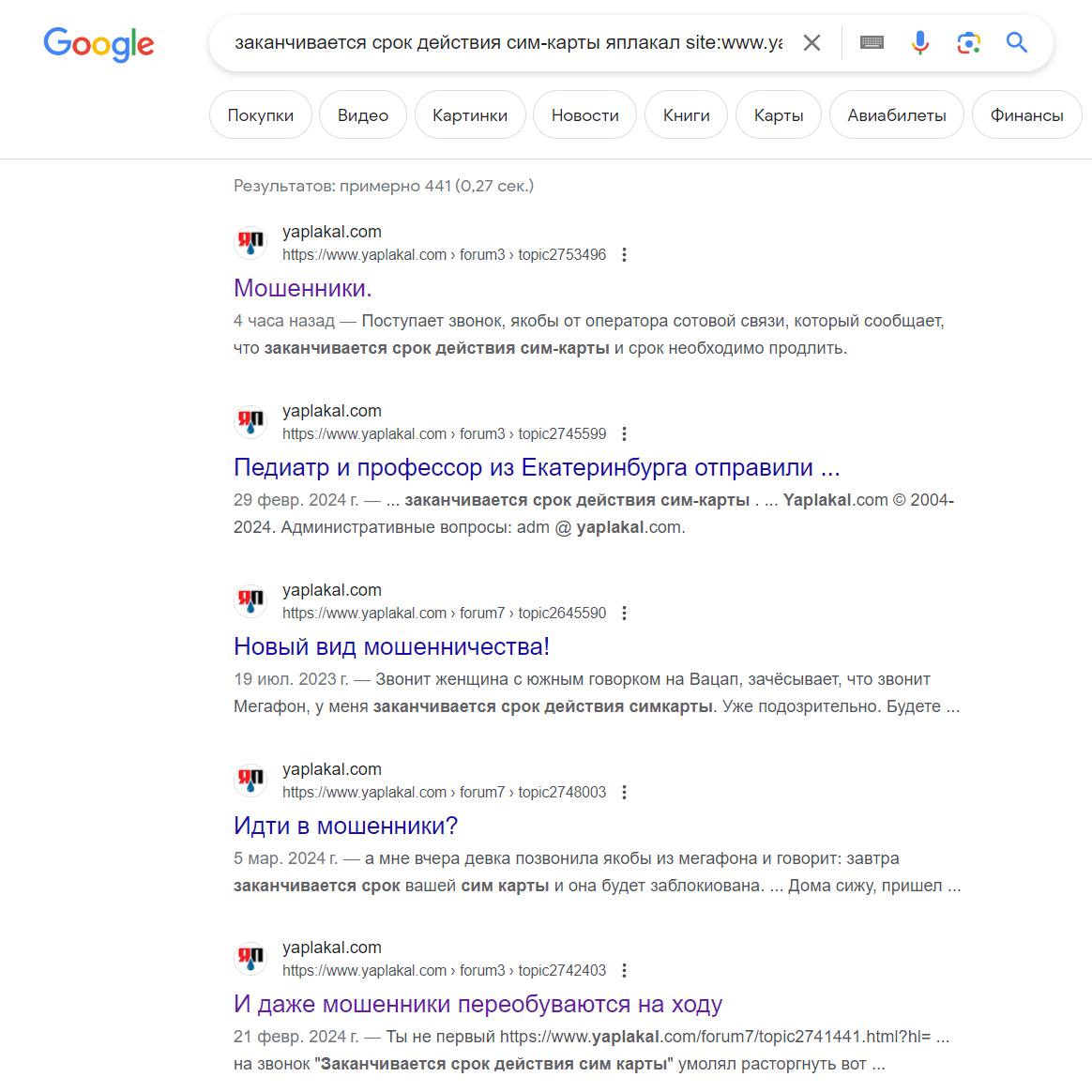Open the Мошенники. result link
The width and height of the screenshot is (1092, 1092).
point(303,288)
